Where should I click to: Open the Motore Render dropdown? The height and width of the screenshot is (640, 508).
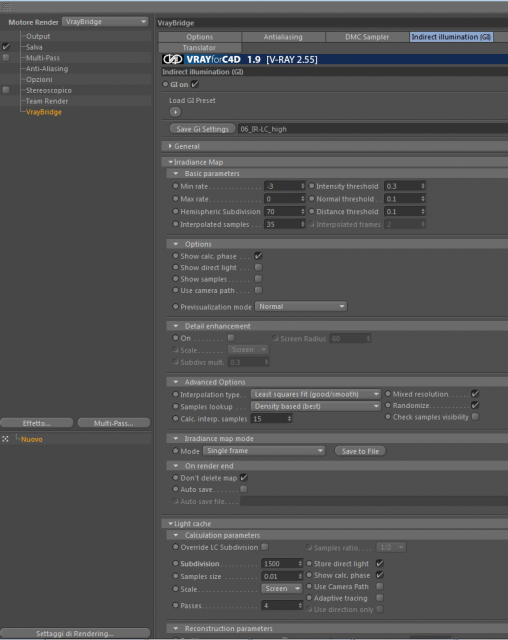click(105, 22)
